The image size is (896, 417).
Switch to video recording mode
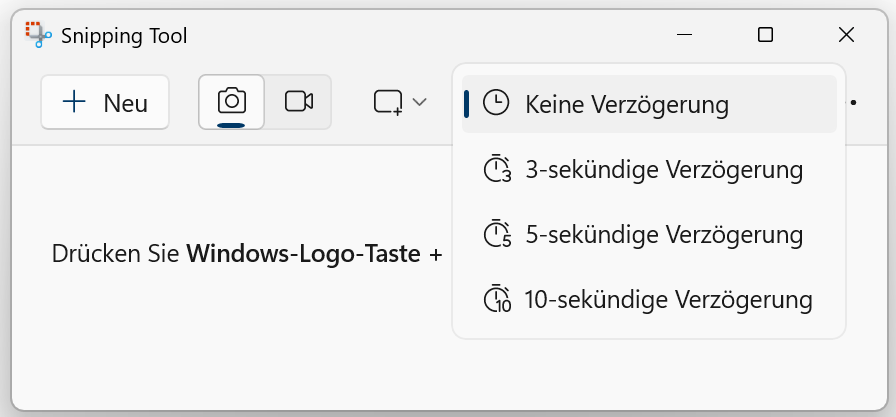point(299,101)
